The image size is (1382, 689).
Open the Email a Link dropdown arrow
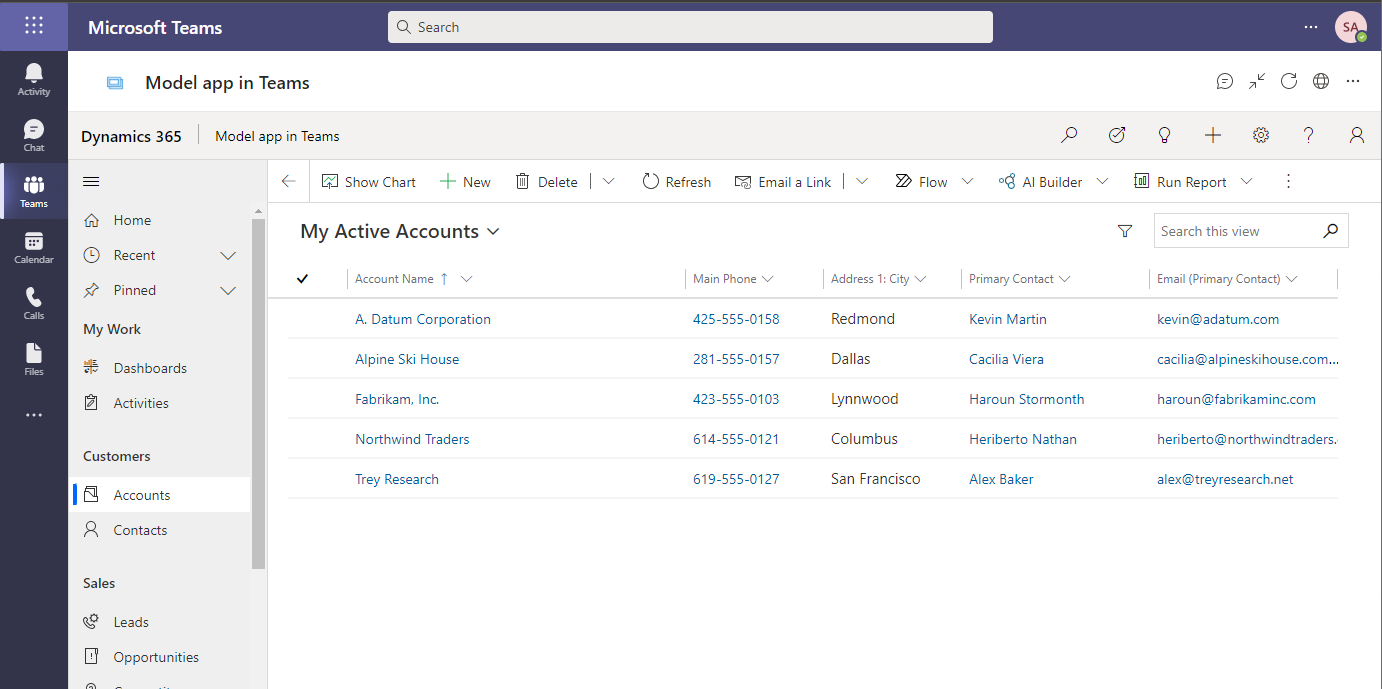point(862,181)
